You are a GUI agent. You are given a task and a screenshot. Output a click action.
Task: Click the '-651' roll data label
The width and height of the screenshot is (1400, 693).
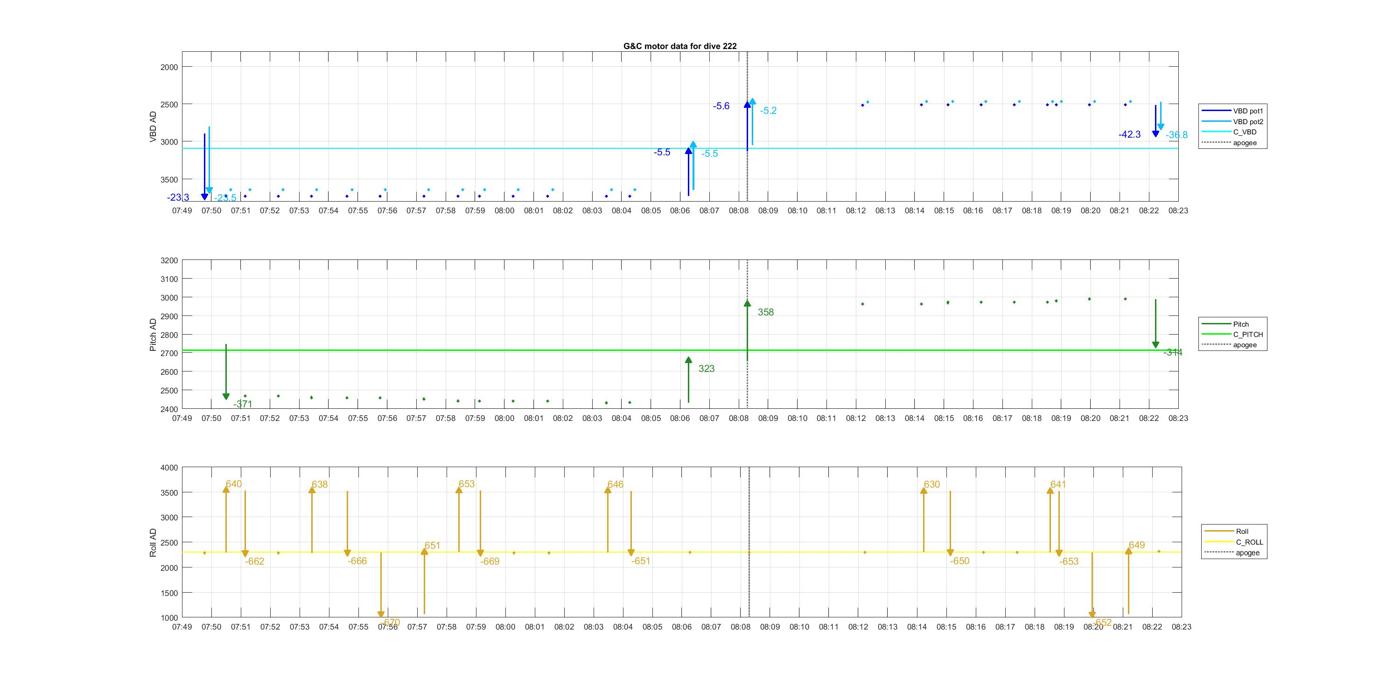click(x=641, y=561)
